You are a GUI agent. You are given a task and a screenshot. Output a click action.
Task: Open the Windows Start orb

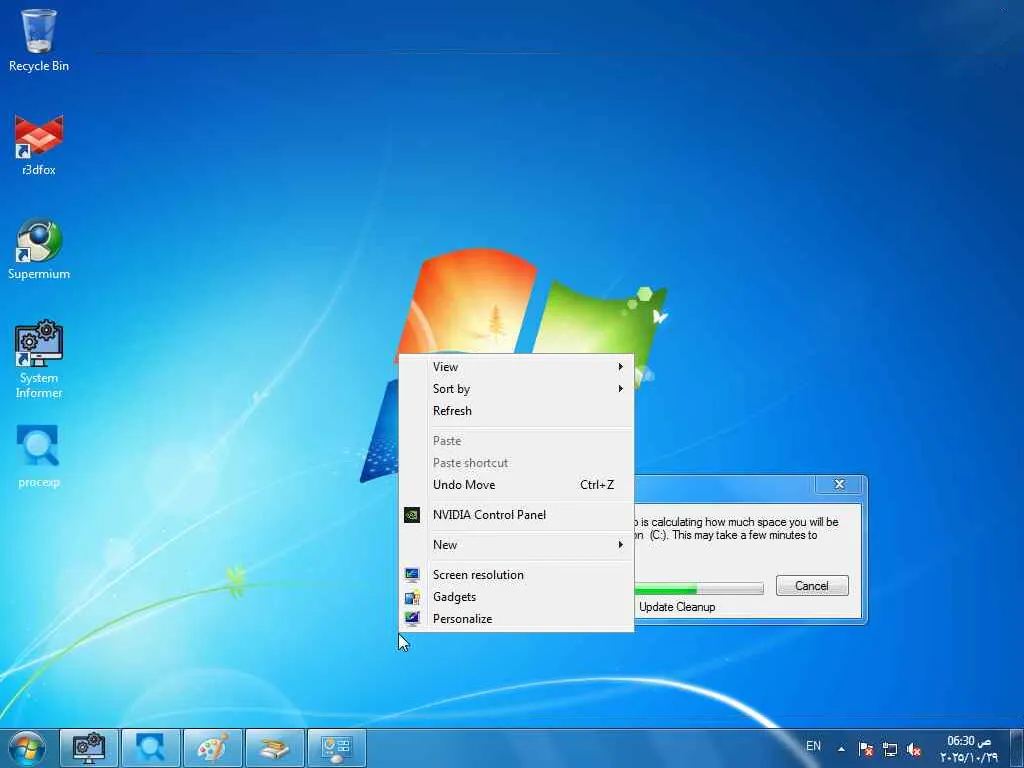pos(27,748)
